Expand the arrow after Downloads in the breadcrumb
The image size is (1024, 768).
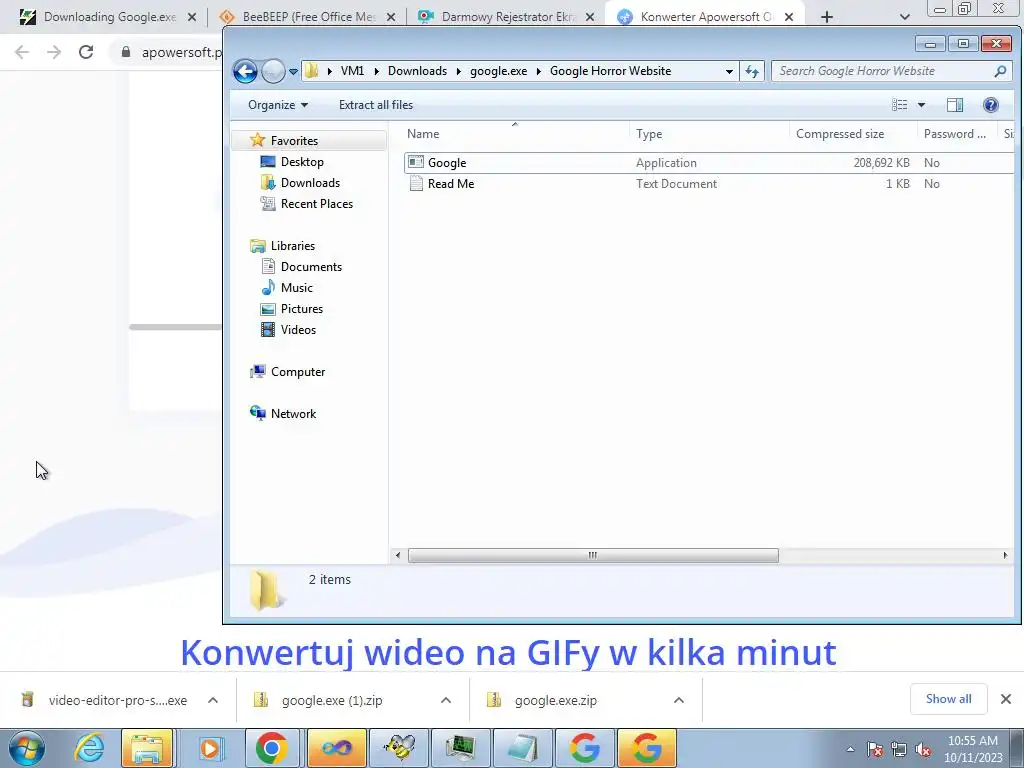coord(458,71)
